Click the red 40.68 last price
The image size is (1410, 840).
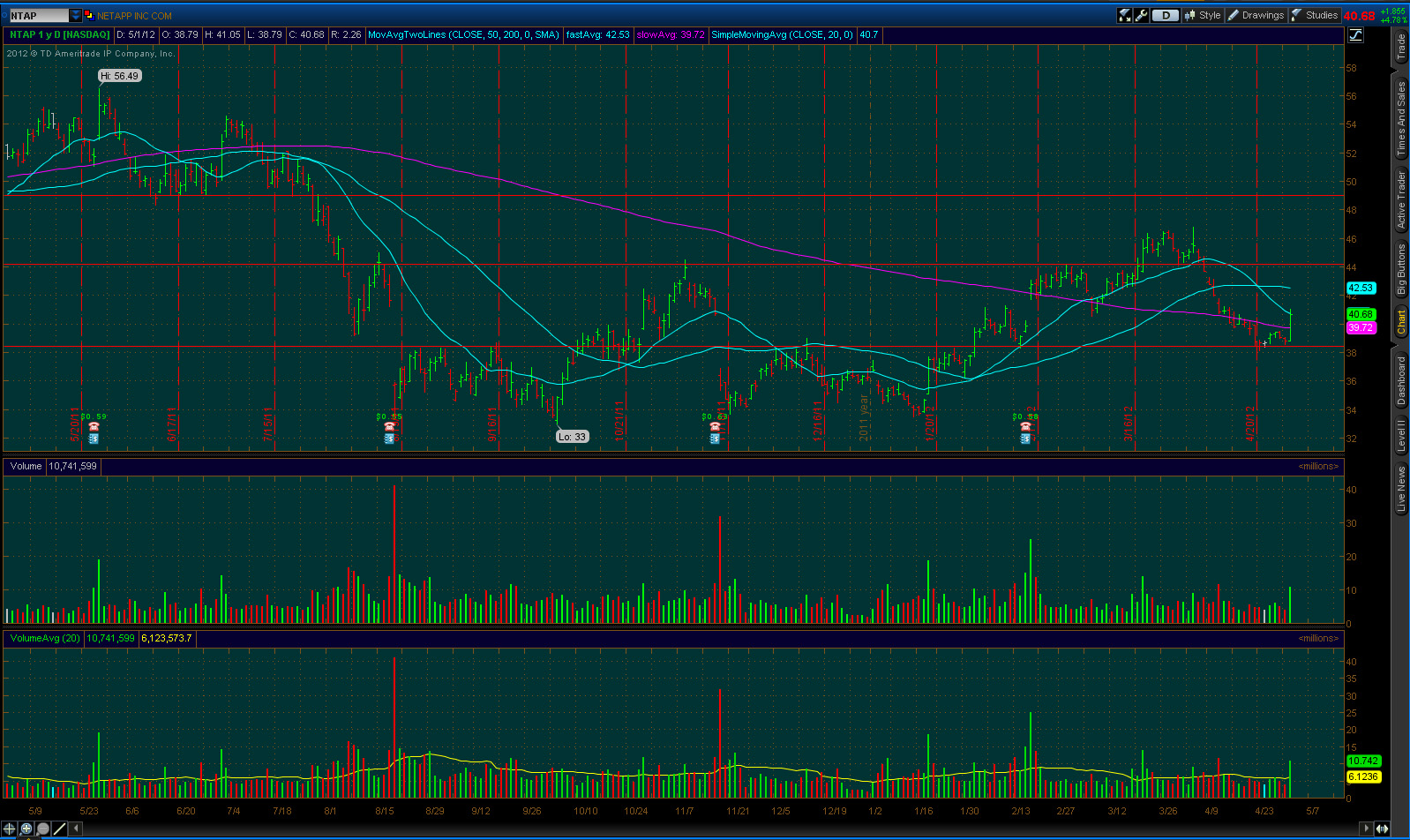(x=1359, y=16)
